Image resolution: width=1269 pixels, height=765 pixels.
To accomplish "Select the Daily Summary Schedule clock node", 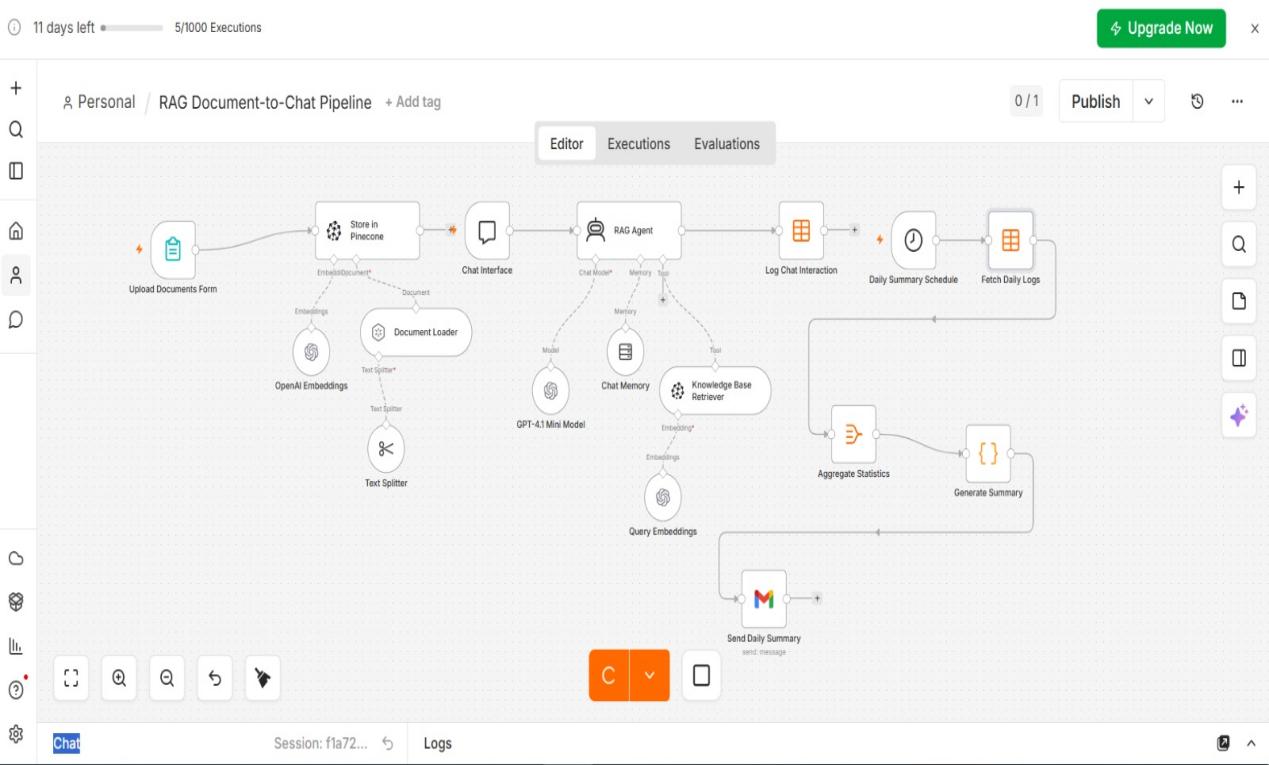I will pyautogui.click(x=913, y=240).
